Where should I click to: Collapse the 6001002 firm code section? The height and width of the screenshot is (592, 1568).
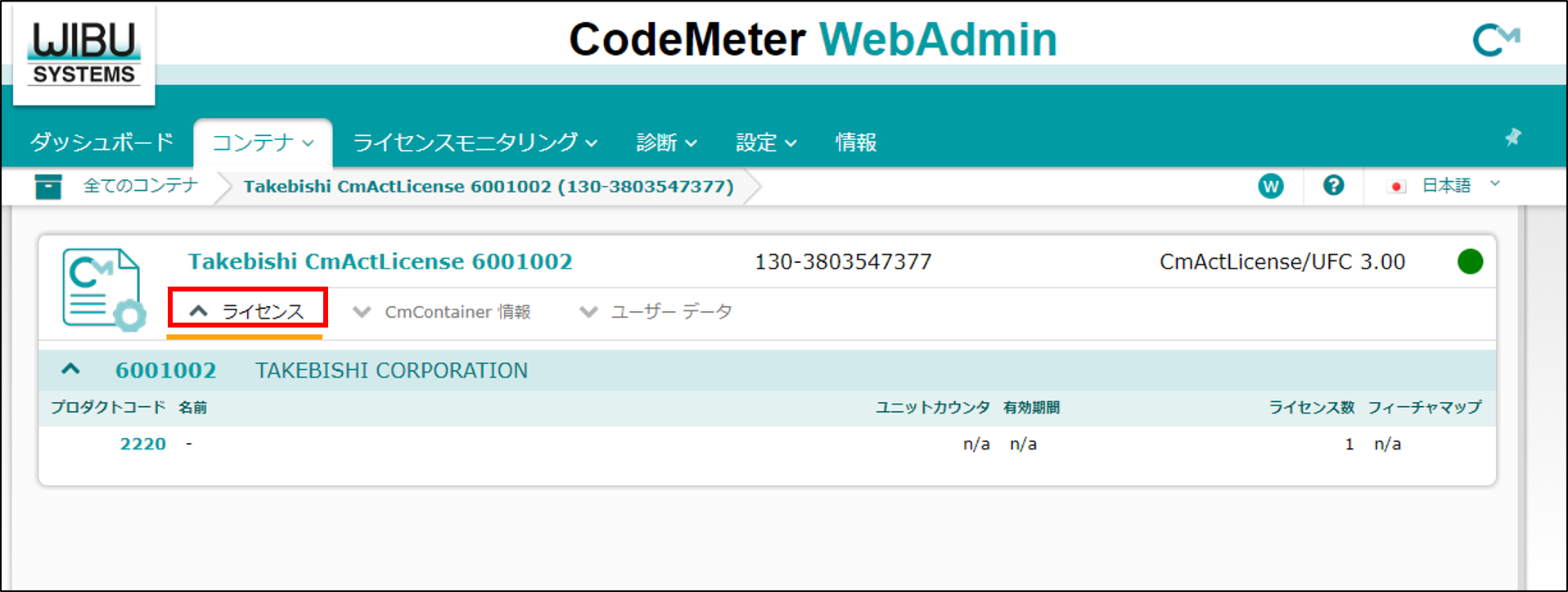71,370
